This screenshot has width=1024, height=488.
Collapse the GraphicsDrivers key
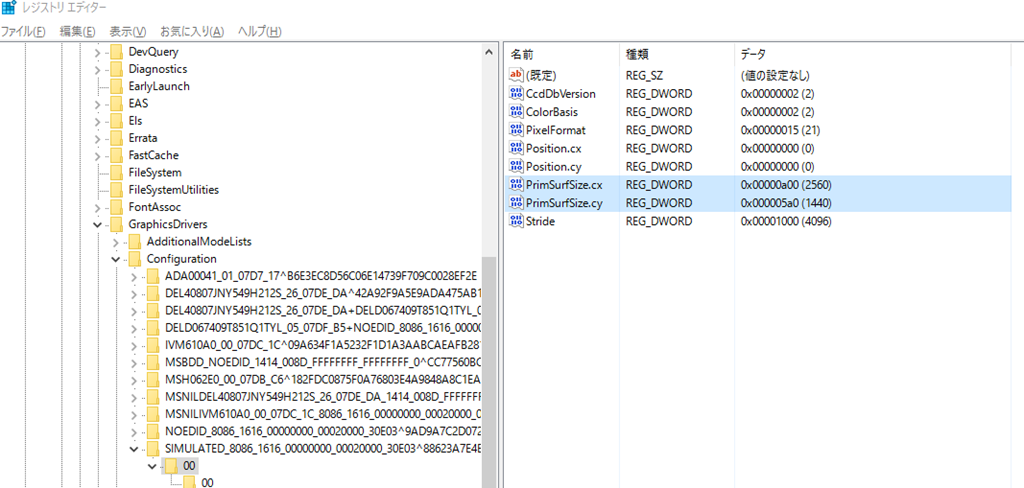pos(98,225)
